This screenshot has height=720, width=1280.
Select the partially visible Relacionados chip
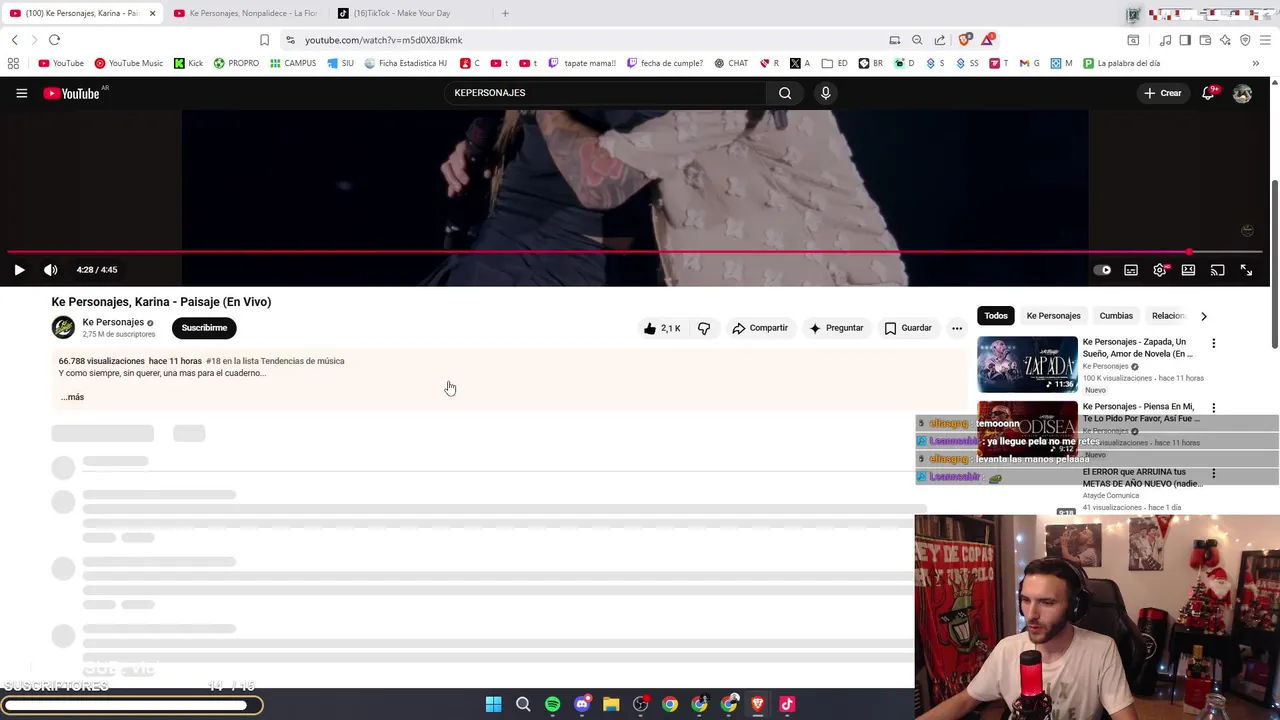[1168, 316]
